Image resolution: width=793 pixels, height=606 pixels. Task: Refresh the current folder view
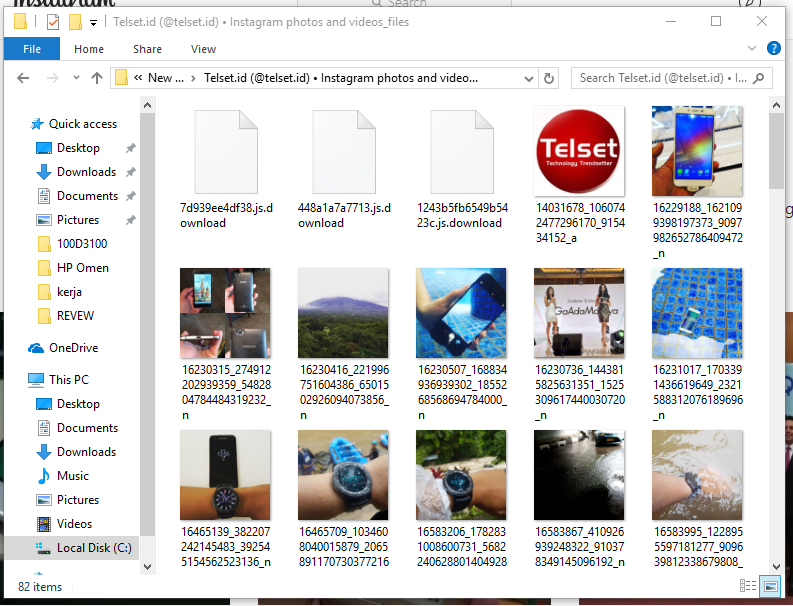[x=548, y=78]
